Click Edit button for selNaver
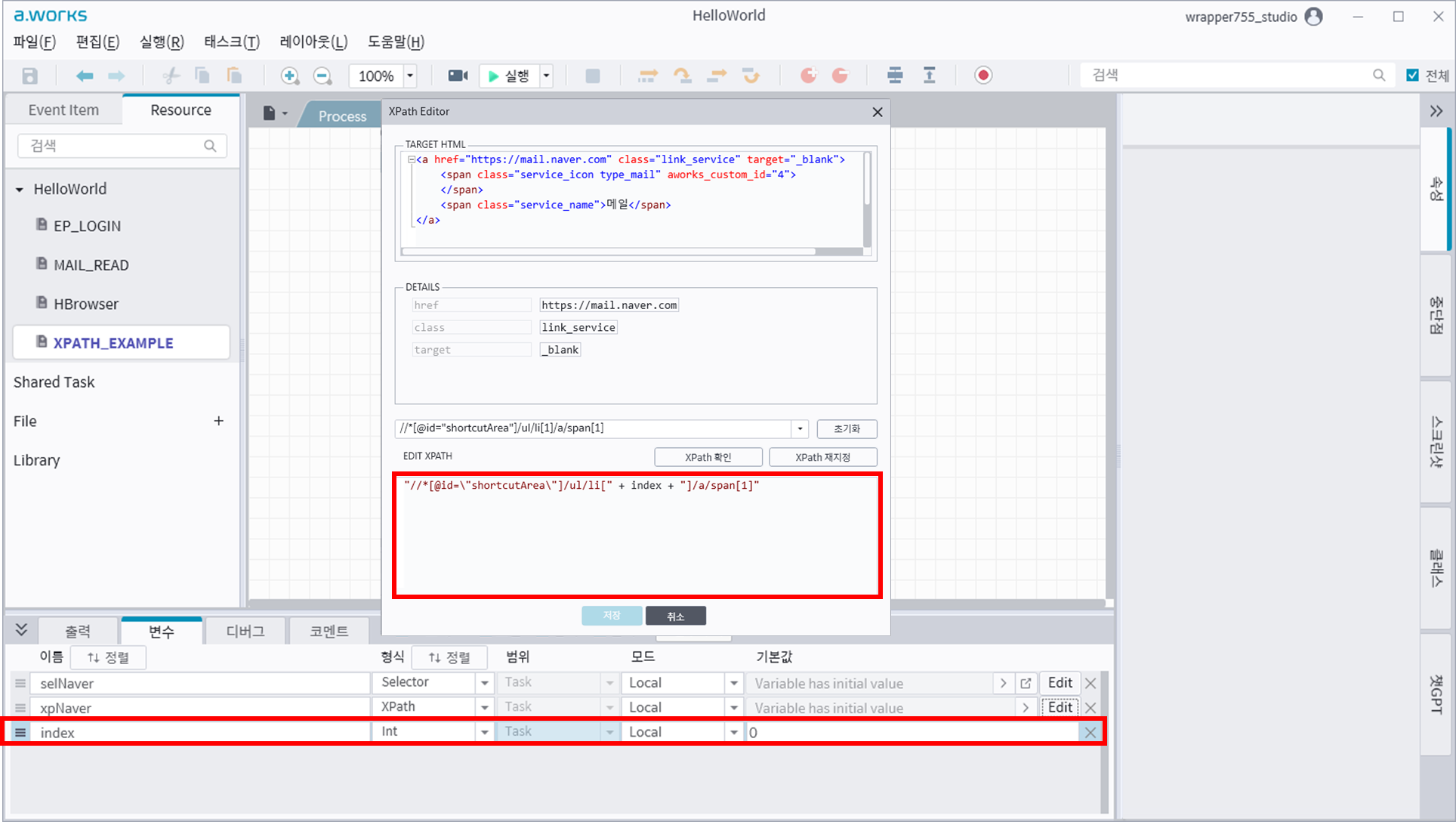The image size is (1456, 822). pos(1060,683)
